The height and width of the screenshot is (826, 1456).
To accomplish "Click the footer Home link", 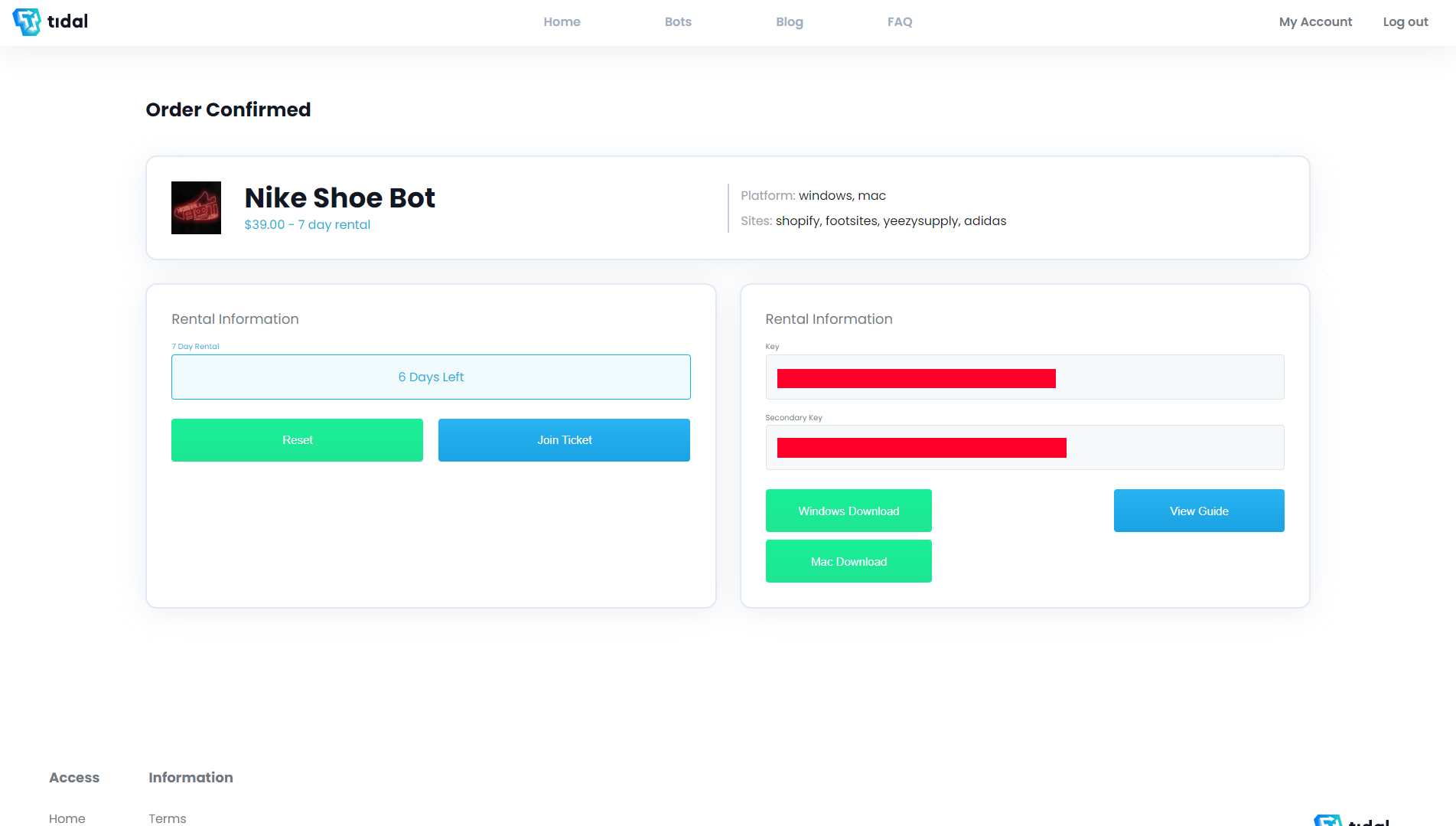I will (67, 818).
